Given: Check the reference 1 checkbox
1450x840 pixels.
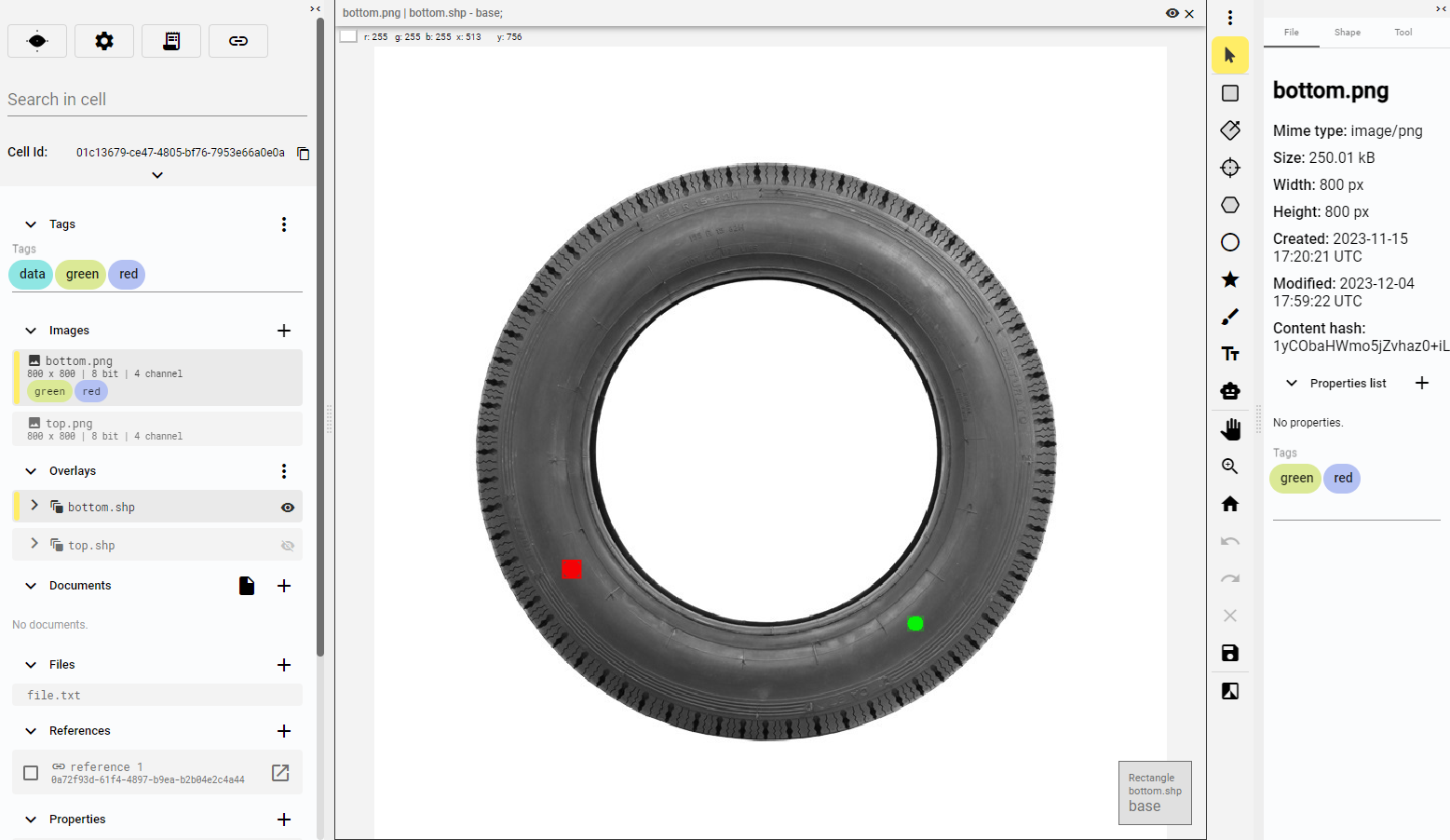Looking at the screenshot, I should tap(31, 773).
